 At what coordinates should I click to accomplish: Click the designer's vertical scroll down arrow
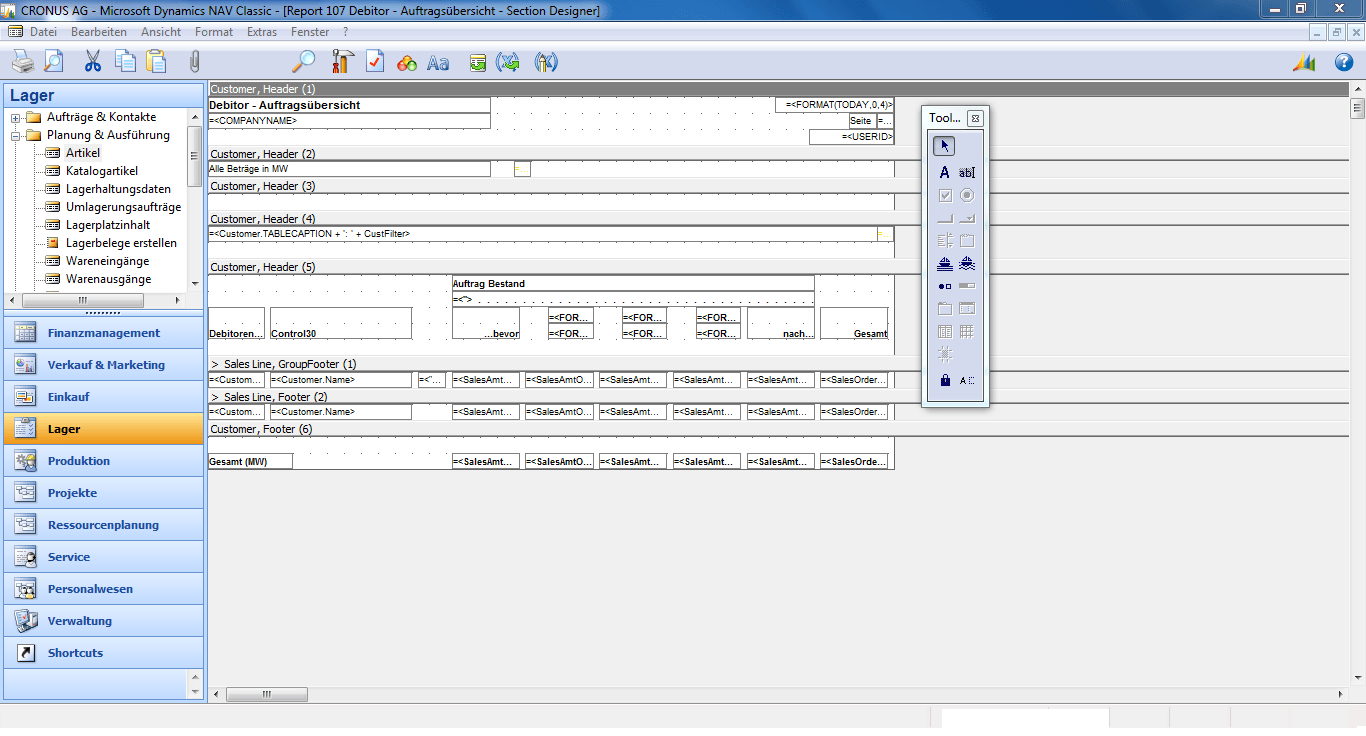click(x=1357, y=678)
